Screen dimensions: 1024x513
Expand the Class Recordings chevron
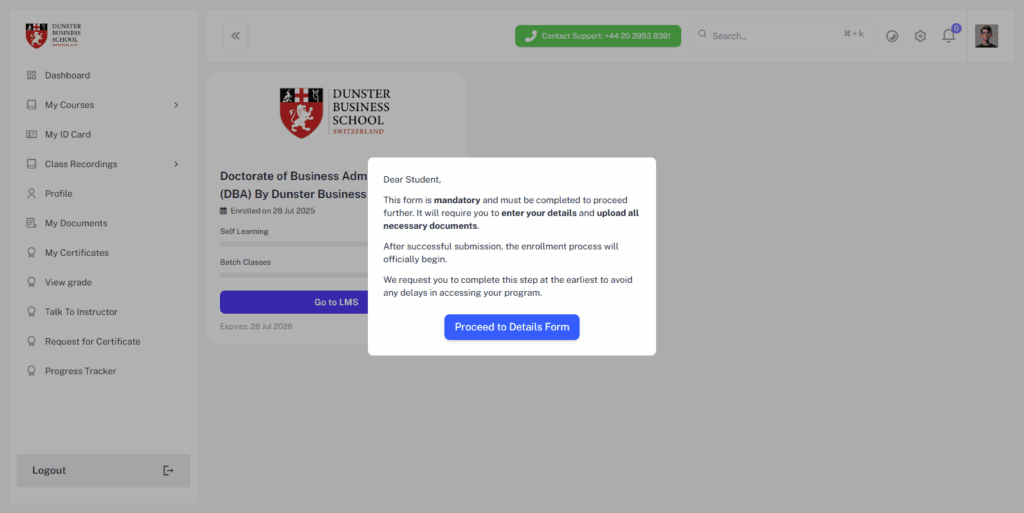pyautogui.click(x=176, y=164)
